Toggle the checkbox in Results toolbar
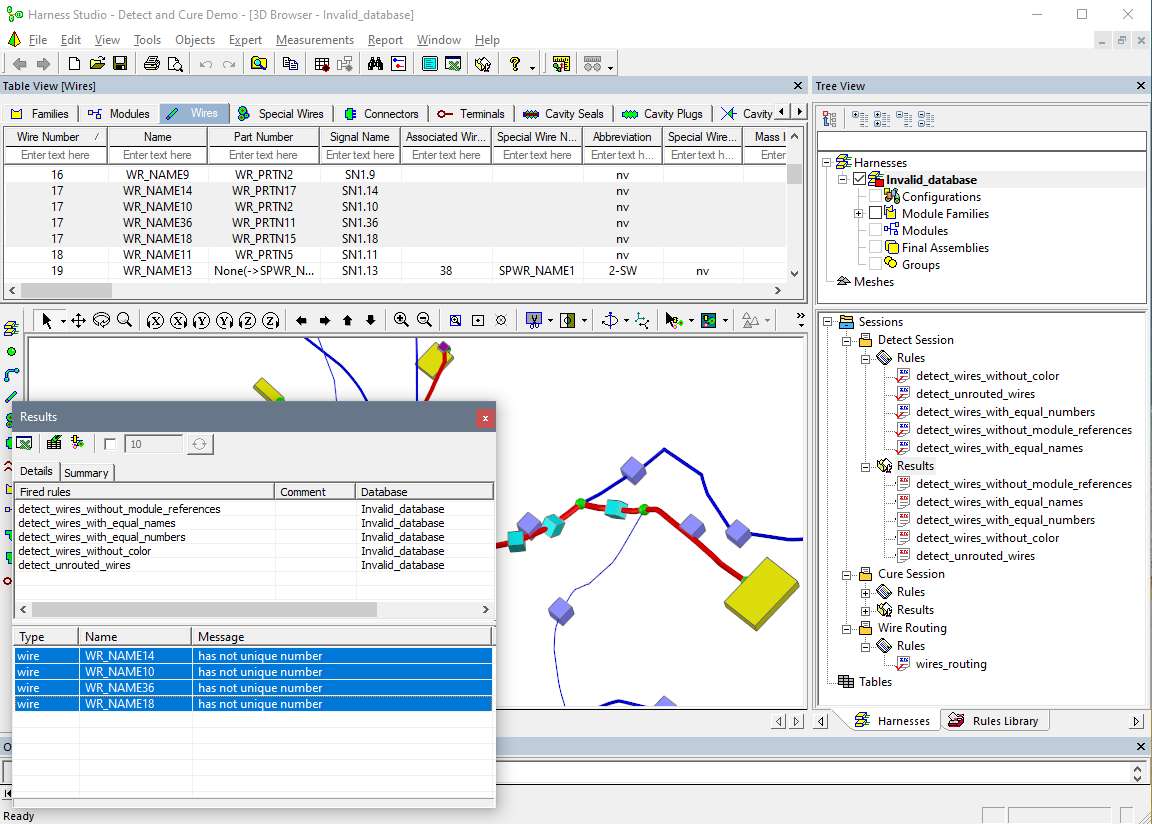Screen dimensions: 1152x824 [x=110, y=444]
